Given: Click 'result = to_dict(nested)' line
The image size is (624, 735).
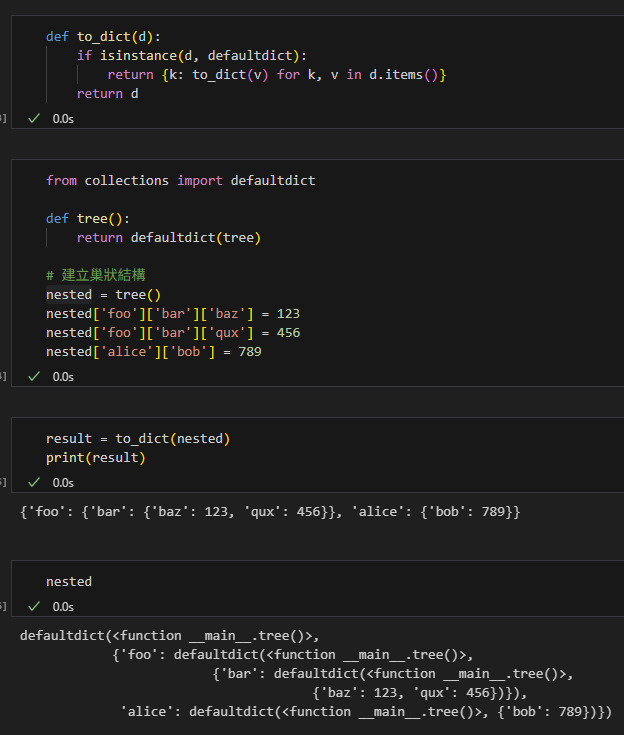Looking at the screenshot, I should tap(138, 439).
